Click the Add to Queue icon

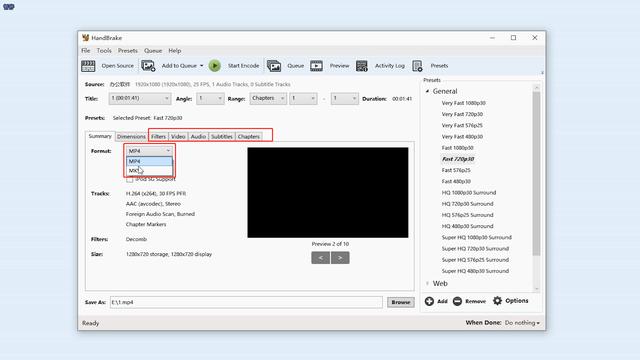[148, 66]
